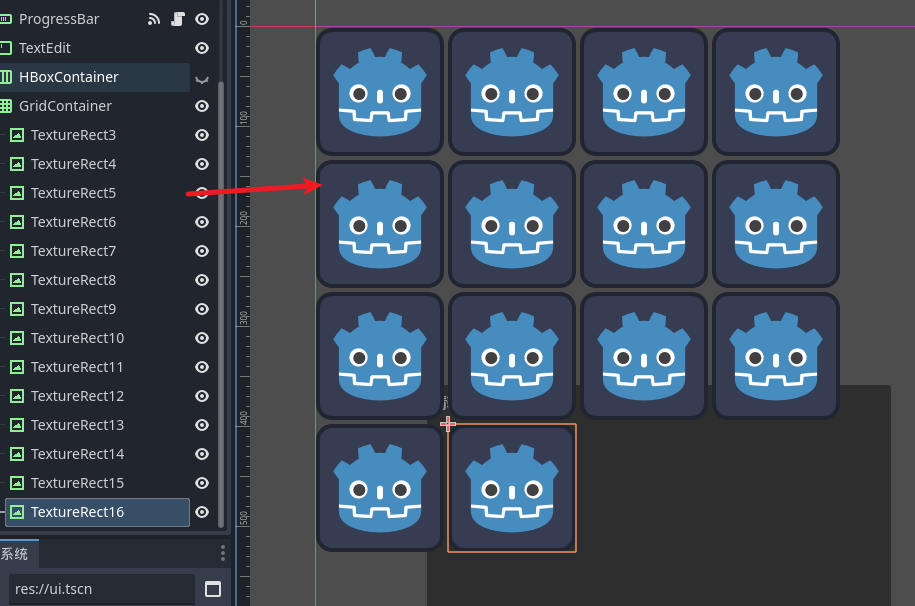Select TextureRect9 in the scene tree

(95, 309)
